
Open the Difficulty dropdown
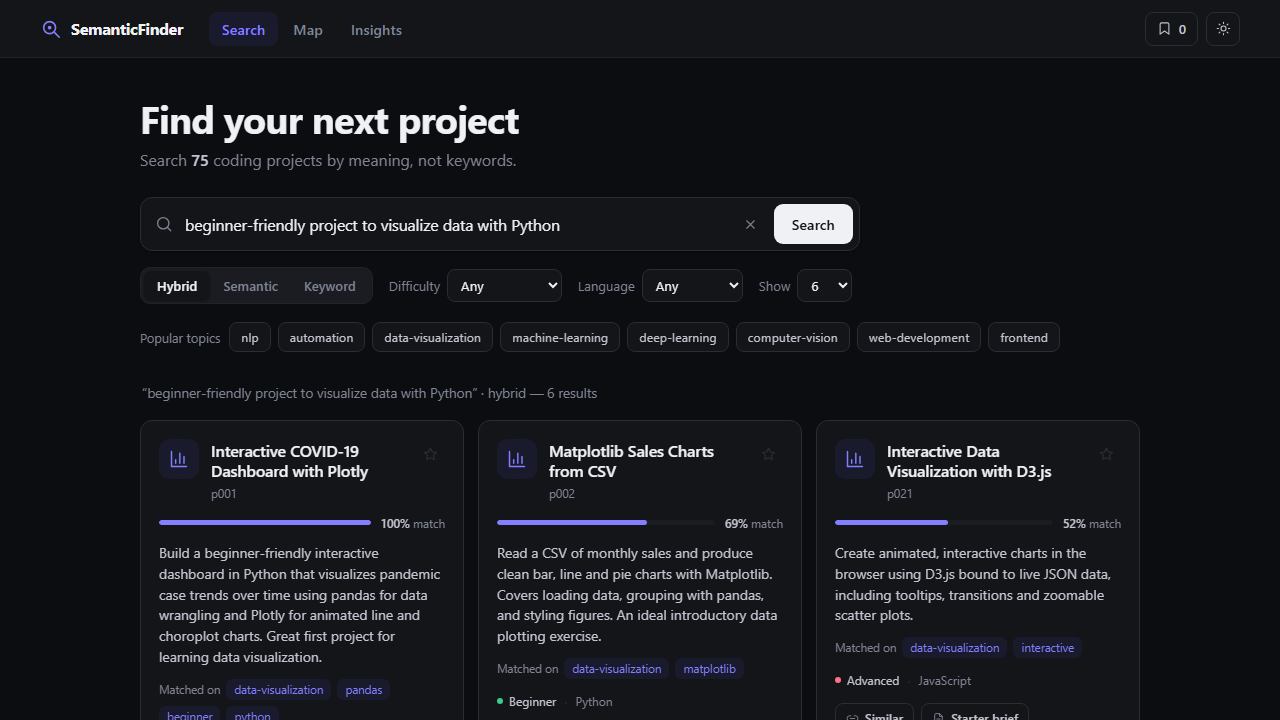505,286
